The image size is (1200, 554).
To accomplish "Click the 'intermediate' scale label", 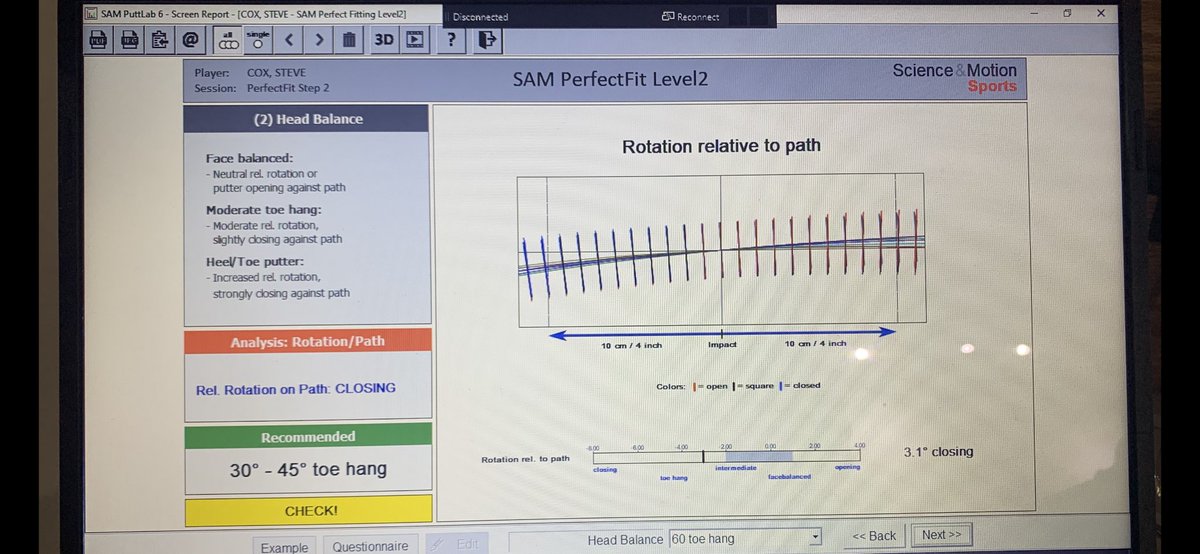I will [735, 467].
